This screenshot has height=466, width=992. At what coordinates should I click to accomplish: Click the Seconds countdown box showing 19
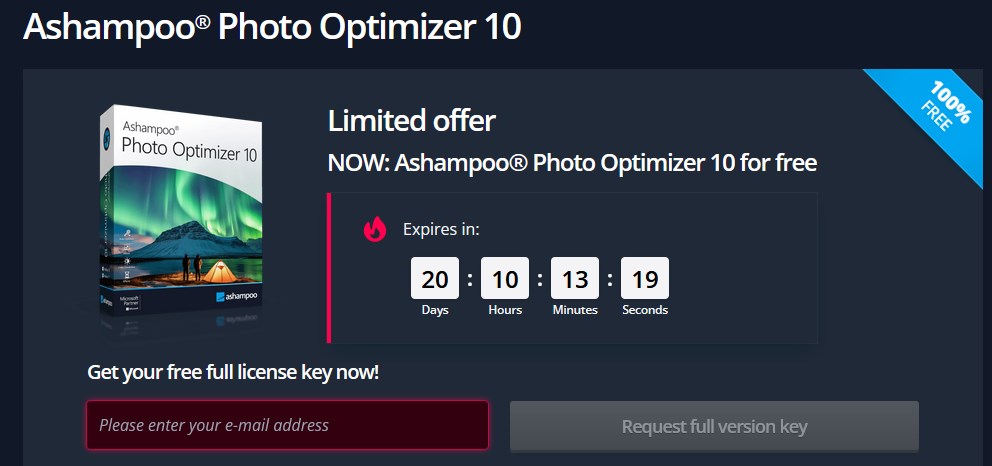(645, 279)
